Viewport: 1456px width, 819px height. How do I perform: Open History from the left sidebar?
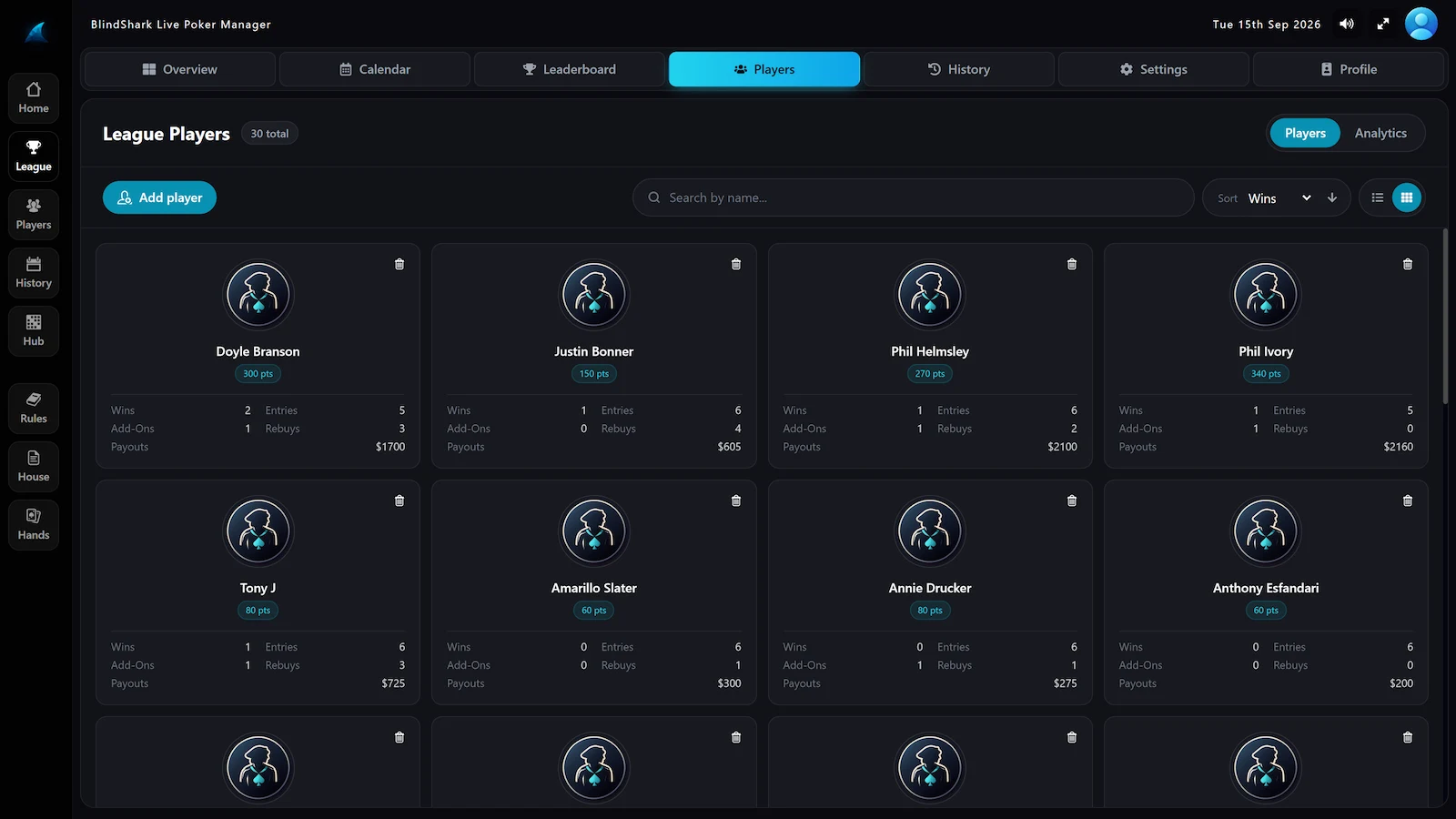34,273
